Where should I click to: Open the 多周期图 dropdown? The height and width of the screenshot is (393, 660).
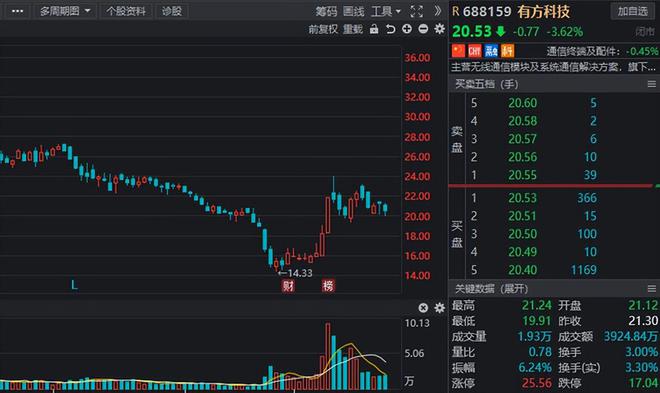[x=65, y=11]
